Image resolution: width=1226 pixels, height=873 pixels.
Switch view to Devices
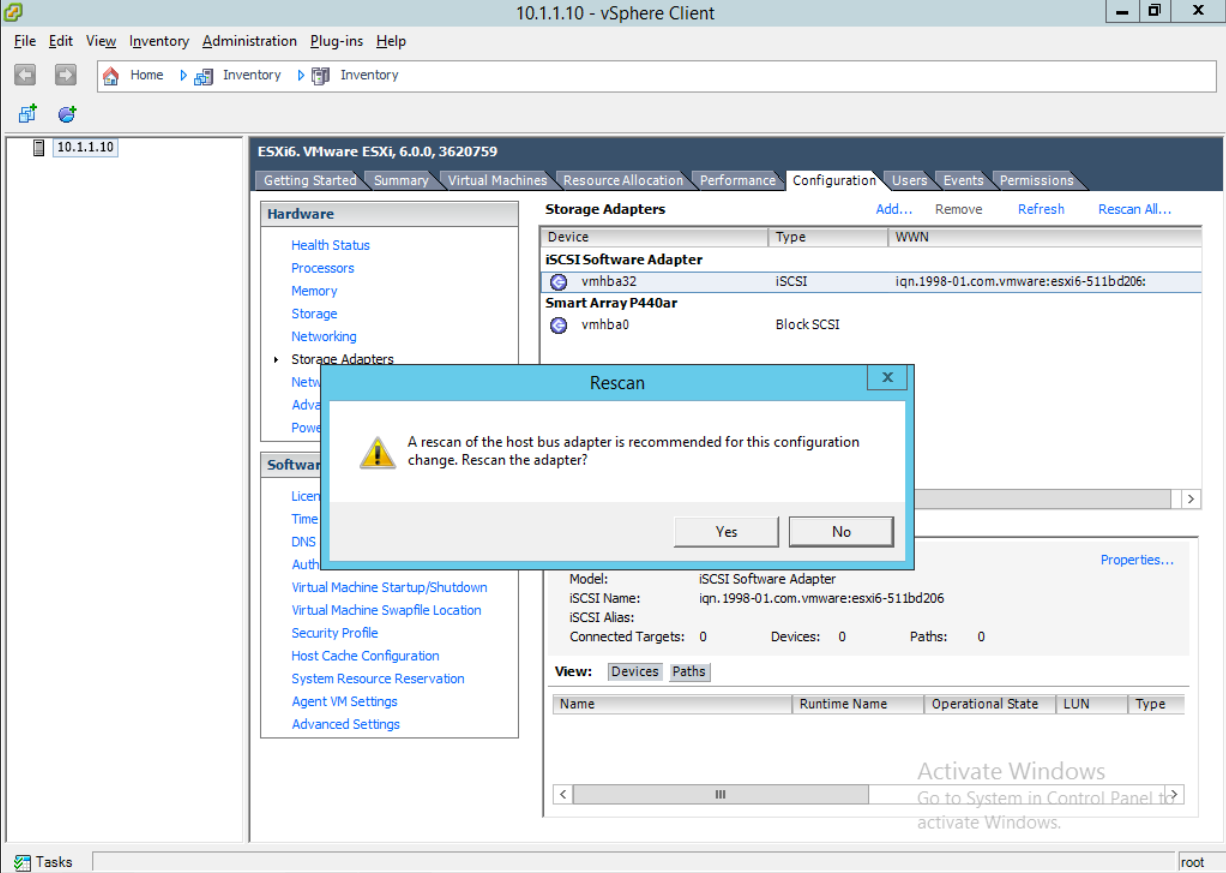pyautogui.click(x=634, y=671)
